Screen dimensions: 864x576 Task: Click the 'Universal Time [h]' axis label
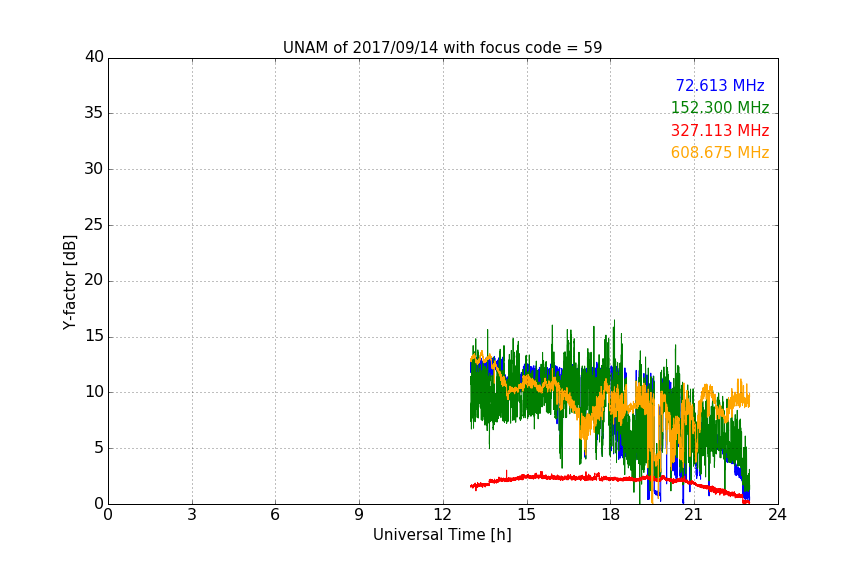point(442,535)
